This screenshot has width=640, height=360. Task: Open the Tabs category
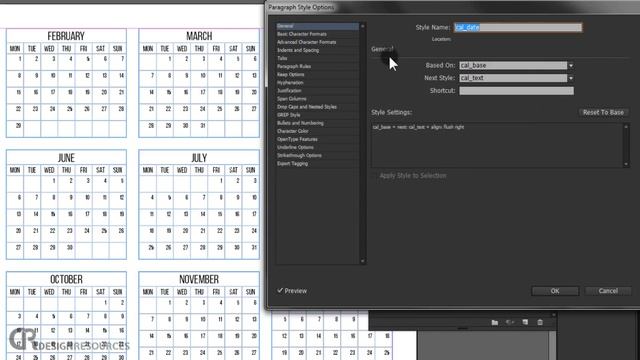click(x=318, y=58)
